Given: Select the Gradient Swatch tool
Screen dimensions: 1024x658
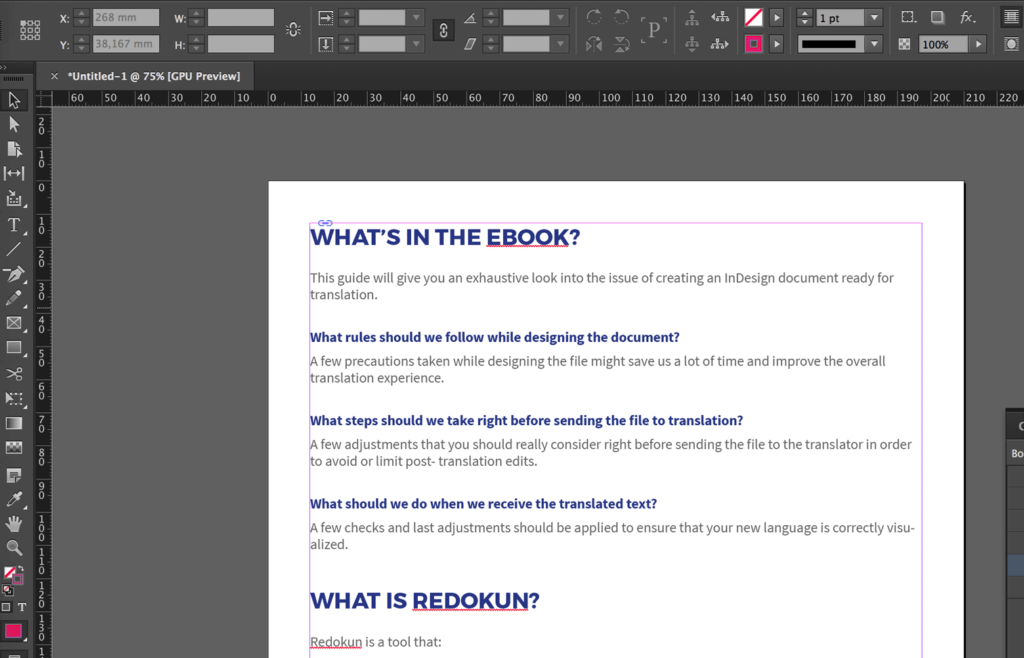Looking at the screenshot, I should (x=14, y=424).
